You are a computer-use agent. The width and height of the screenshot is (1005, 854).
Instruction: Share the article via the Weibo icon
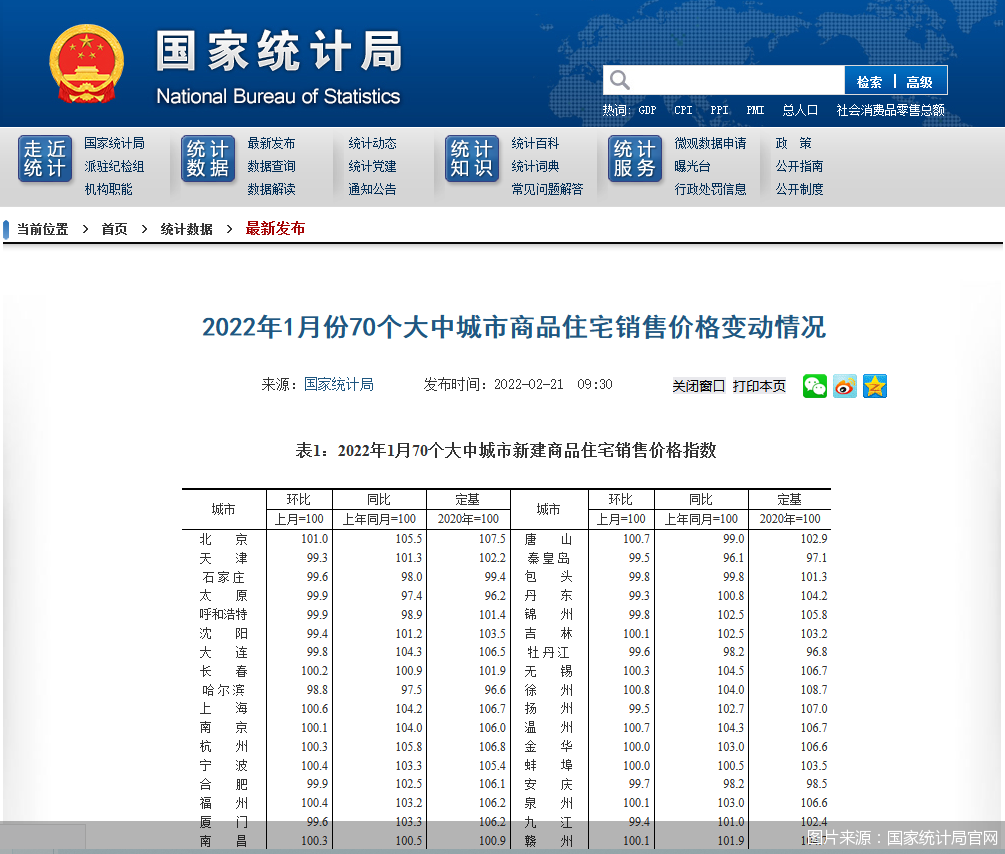[x=845, y=386]
